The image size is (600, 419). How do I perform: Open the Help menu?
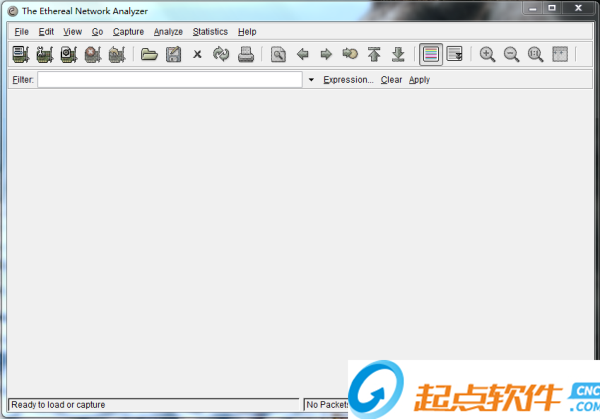pyautogui.click(x=247, y=32)
